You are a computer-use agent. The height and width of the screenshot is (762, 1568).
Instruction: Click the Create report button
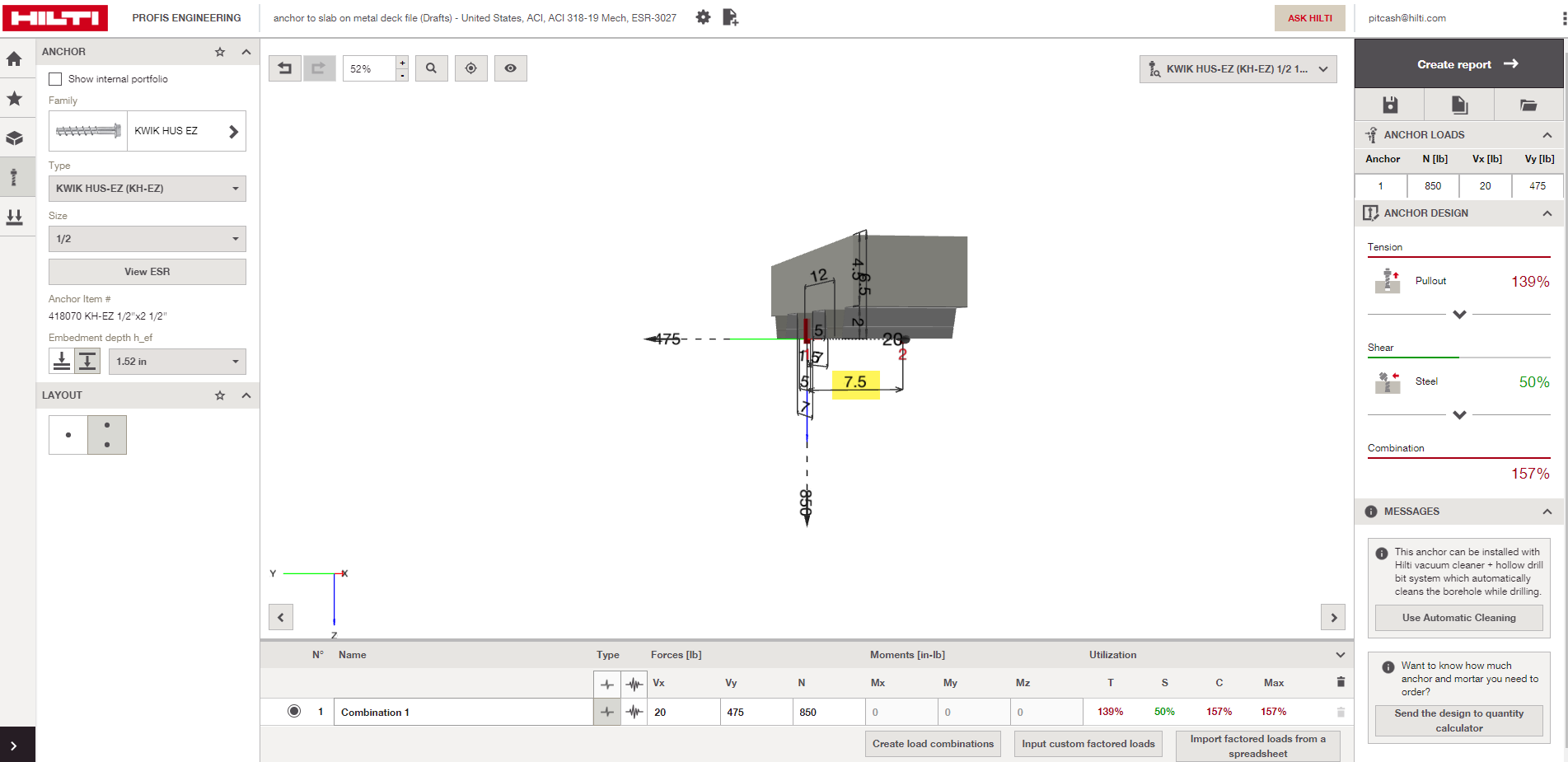pos(1458,64)
